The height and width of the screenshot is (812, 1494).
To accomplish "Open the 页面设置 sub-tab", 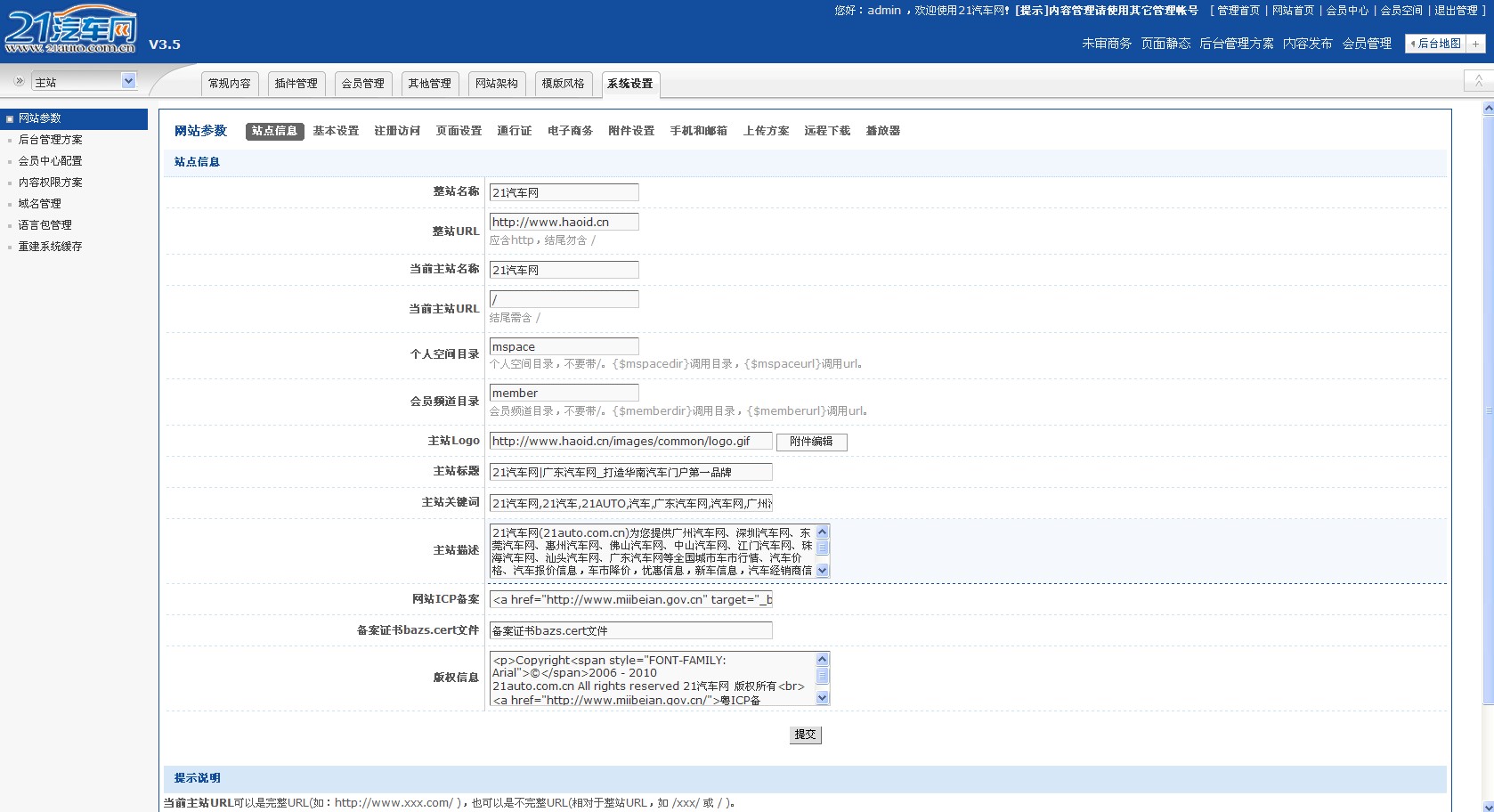I will click(x=459, y=131).
